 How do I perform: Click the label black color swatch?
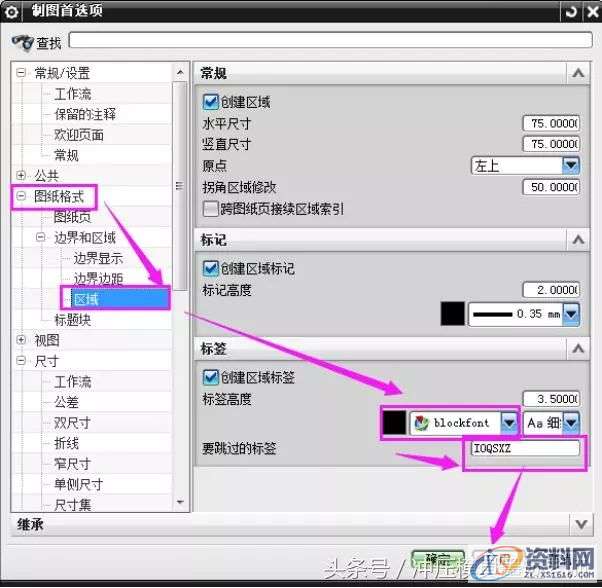coord(394,423)
